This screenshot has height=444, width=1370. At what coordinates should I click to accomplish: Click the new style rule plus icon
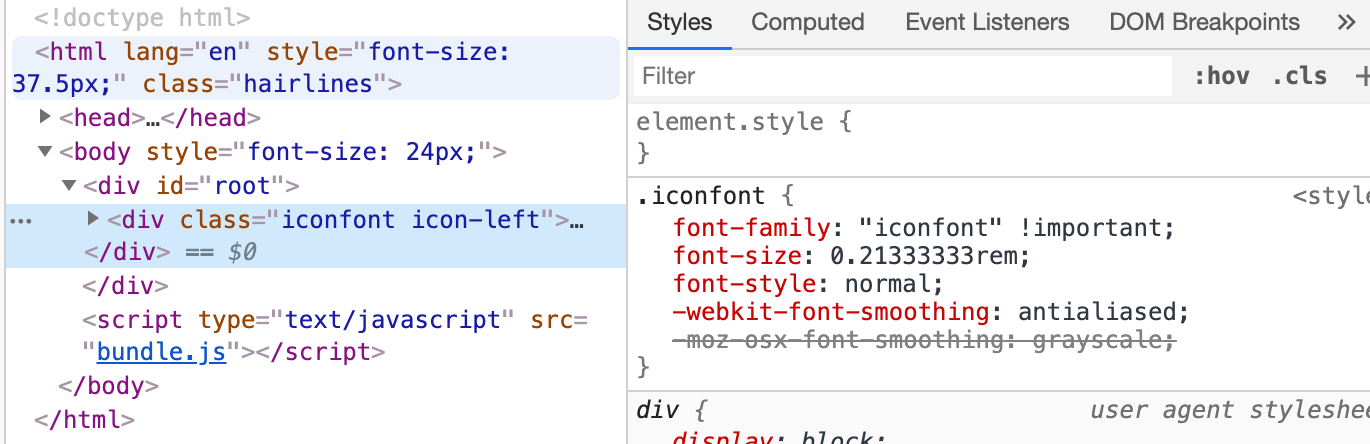coord(1360,76)
